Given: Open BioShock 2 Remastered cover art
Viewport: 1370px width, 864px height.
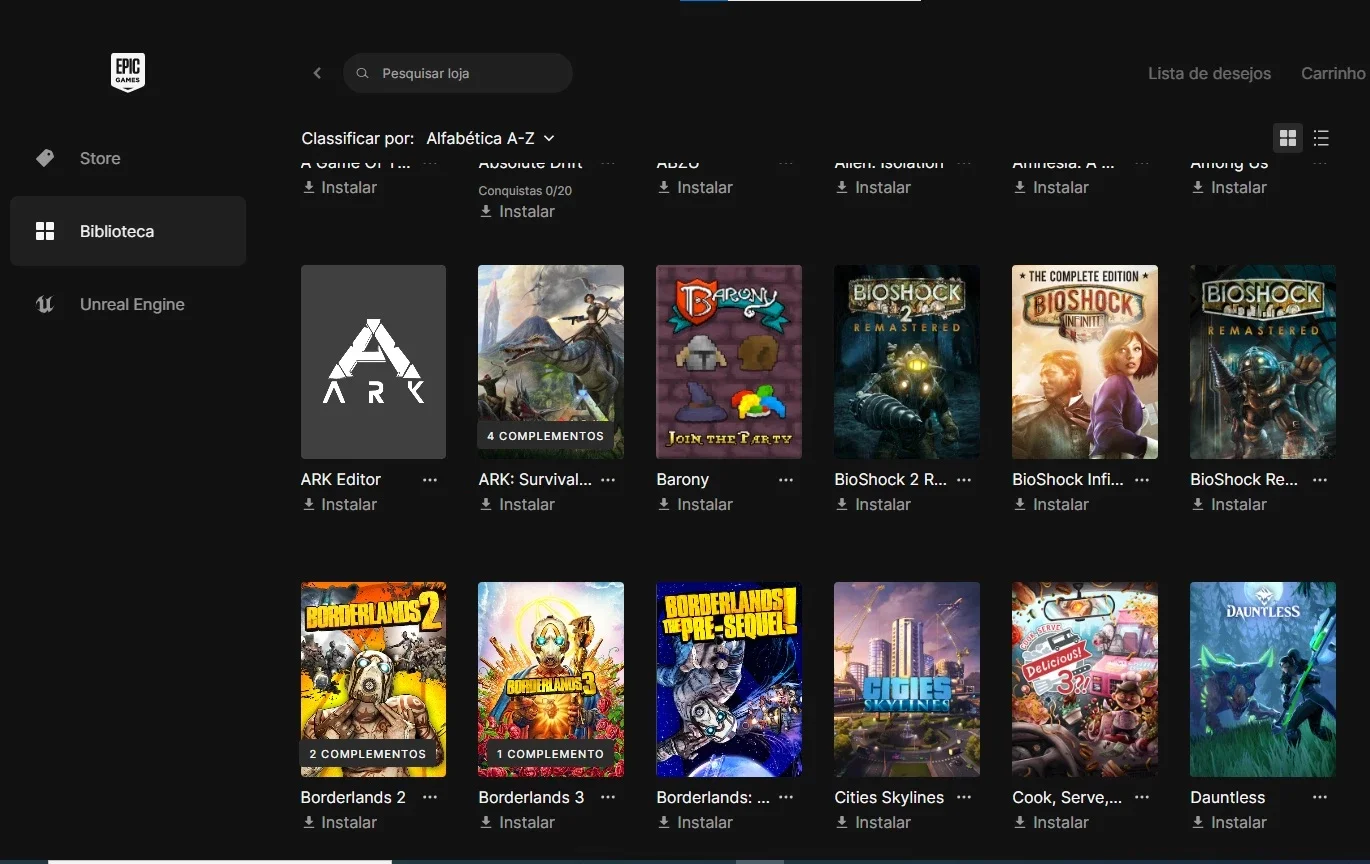Looking at the screenshot, I should (907, 362).
